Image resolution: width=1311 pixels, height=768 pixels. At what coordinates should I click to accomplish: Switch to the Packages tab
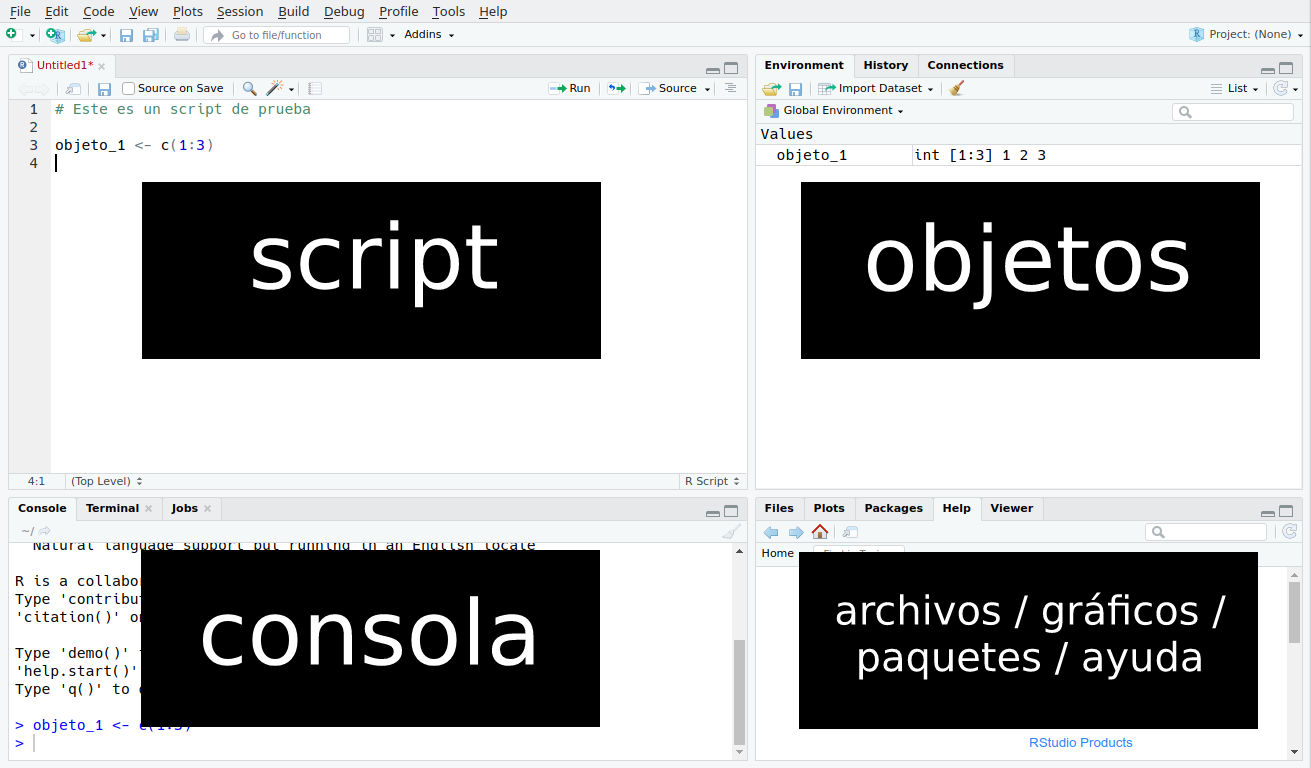893,508
